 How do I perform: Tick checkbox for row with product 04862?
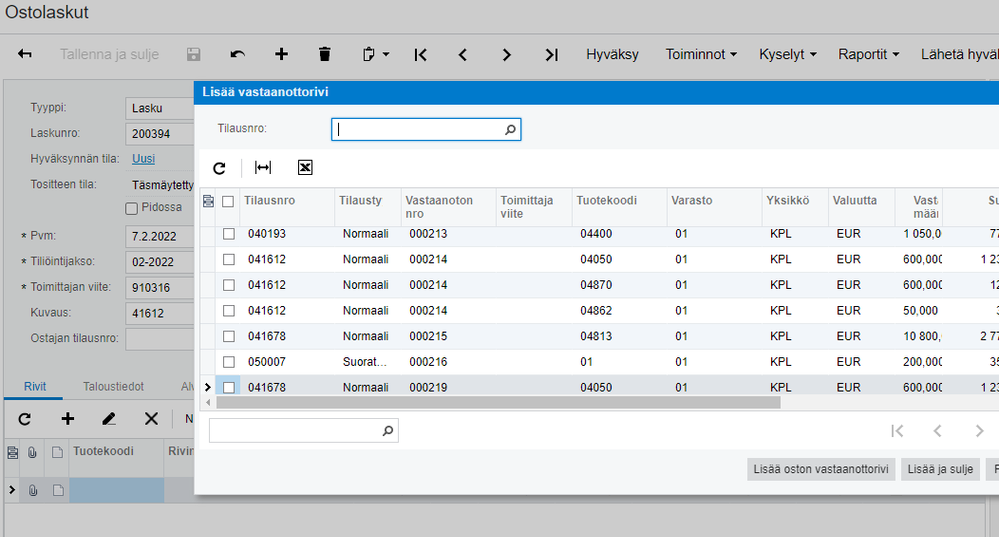(x=229, y=311)
